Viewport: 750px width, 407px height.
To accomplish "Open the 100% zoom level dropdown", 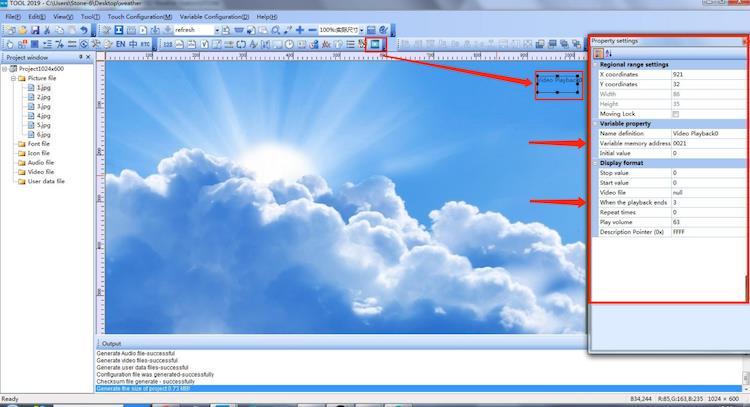I will pos(361,31).
